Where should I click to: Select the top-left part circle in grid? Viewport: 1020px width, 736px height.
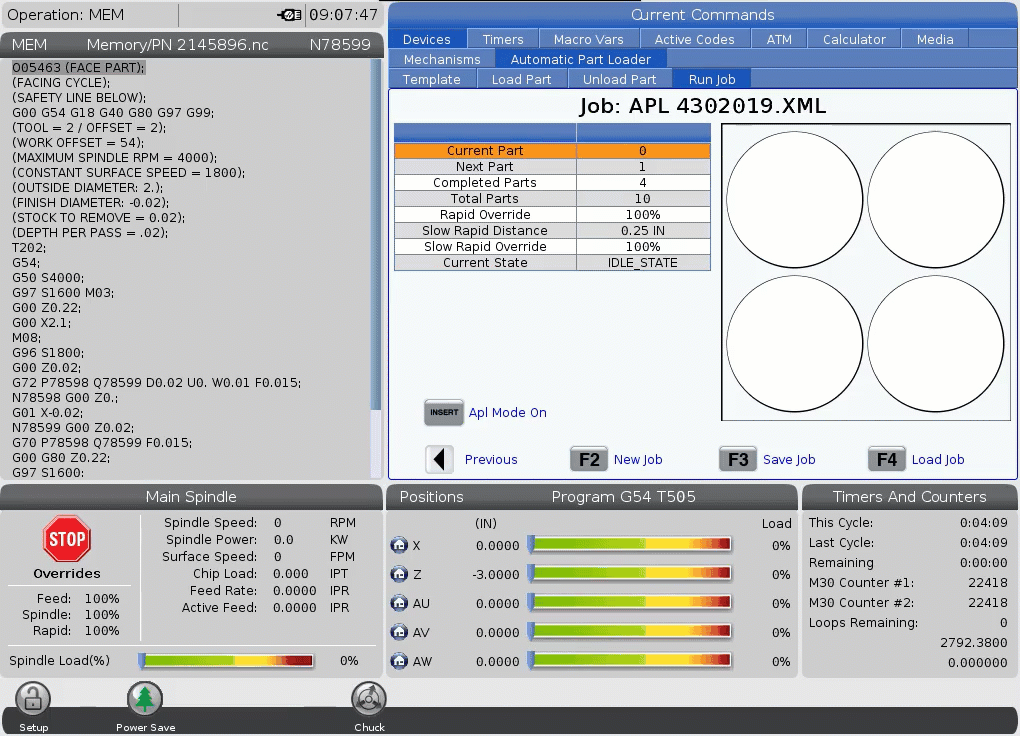(794, 198)
